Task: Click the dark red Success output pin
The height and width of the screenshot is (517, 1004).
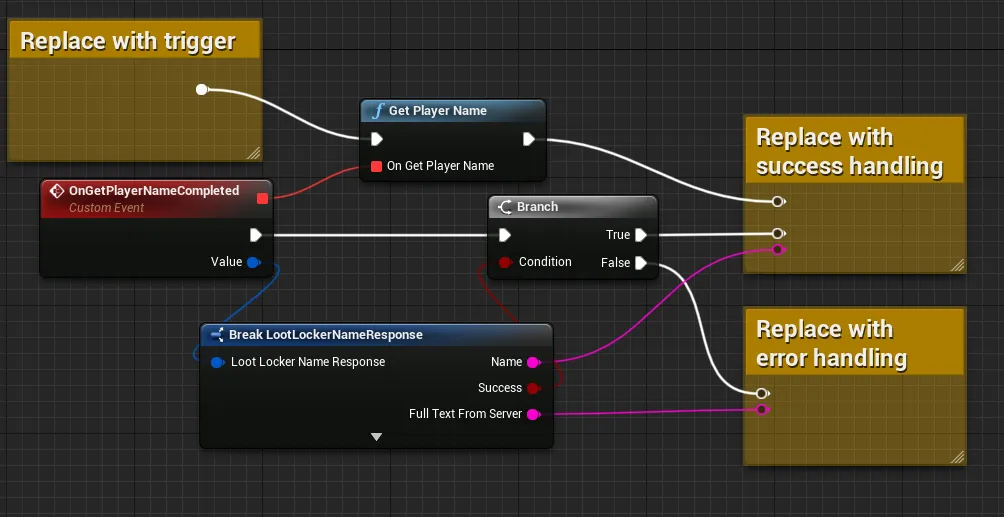Action: 533,388
